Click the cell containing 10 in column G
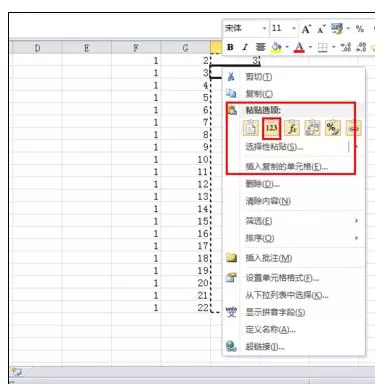Image resolution: width=375 pixels, height=384 pixels. coord(185,160)
